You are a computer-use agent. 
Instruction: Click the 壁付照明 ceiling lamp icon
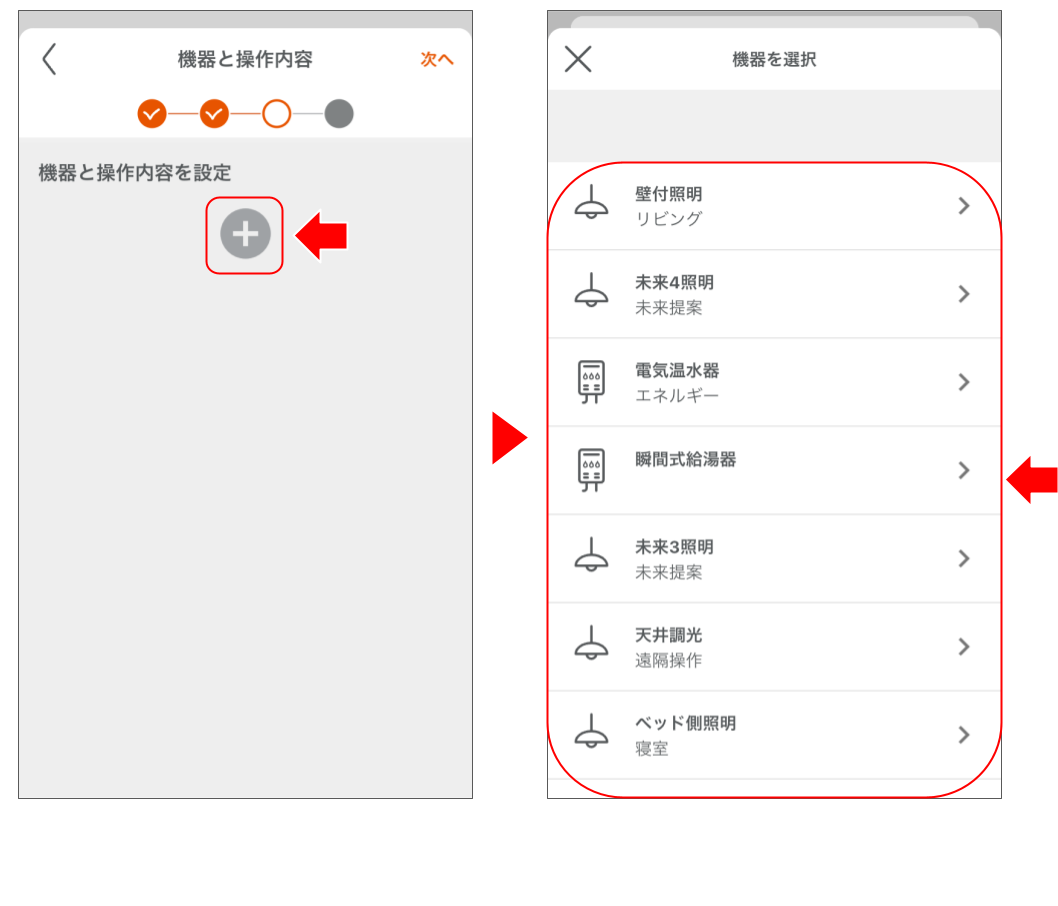pos(591,205)
